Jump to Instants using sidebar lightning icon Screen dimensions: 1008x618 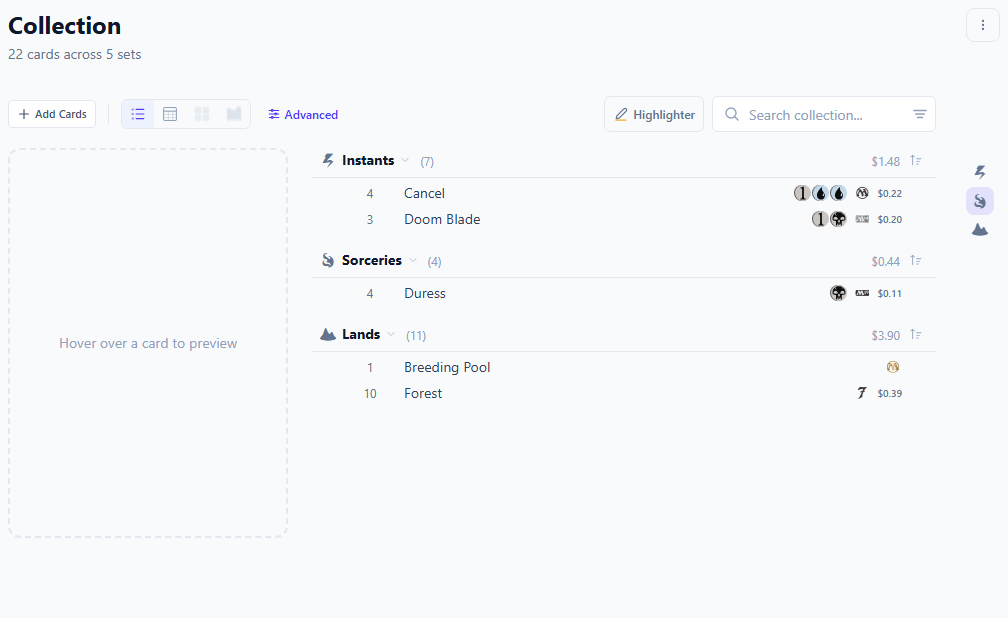tap(980, 172)
